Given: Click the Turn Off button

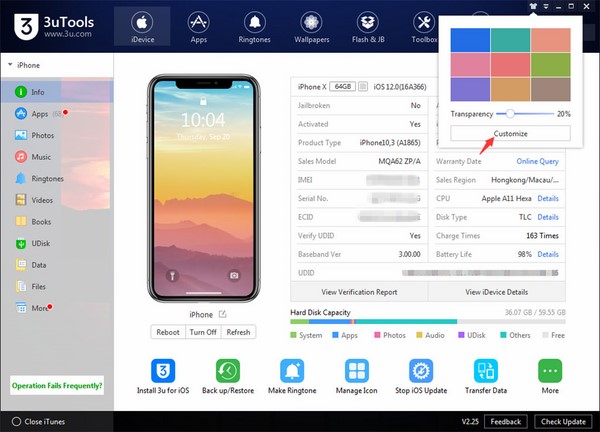Looking at the screenshot, I should pyautogui.click(x=203, y=332).
